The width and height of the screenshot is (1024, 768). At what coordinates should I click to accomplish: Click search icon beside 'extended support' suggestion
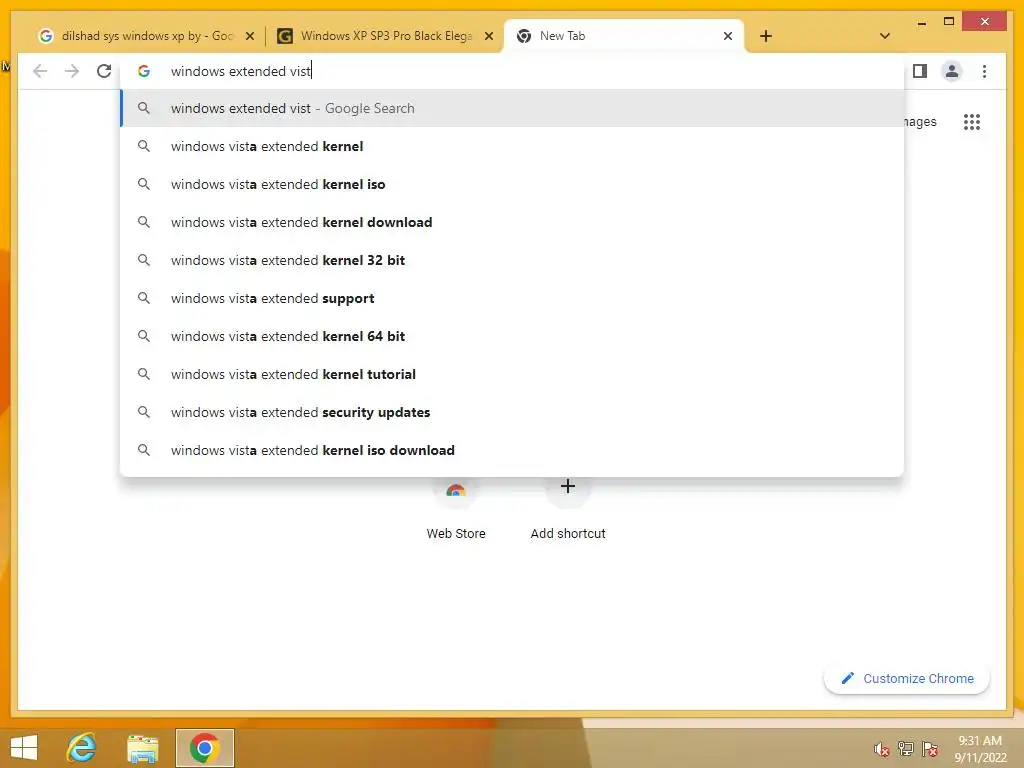point(144,298)
